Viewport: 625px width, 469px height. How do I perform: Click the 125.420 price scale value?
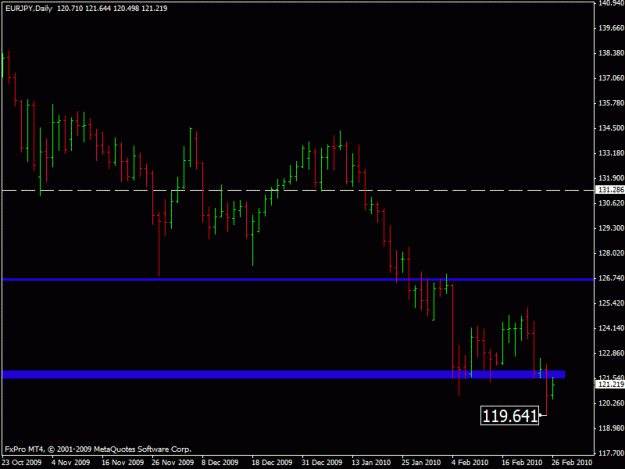[x=611, y=303]
